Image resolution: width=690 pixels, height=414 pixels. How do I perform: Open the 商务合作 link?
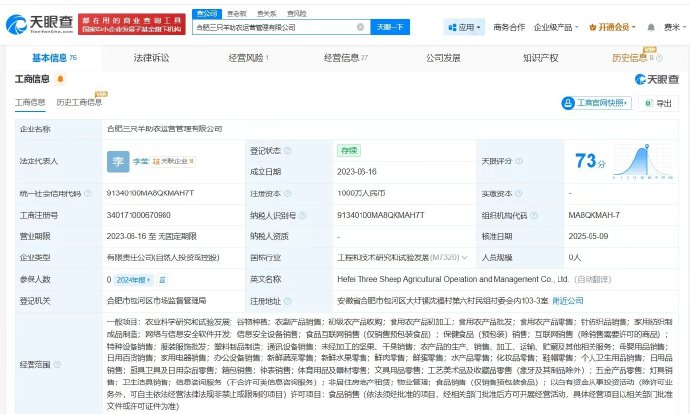509,27
